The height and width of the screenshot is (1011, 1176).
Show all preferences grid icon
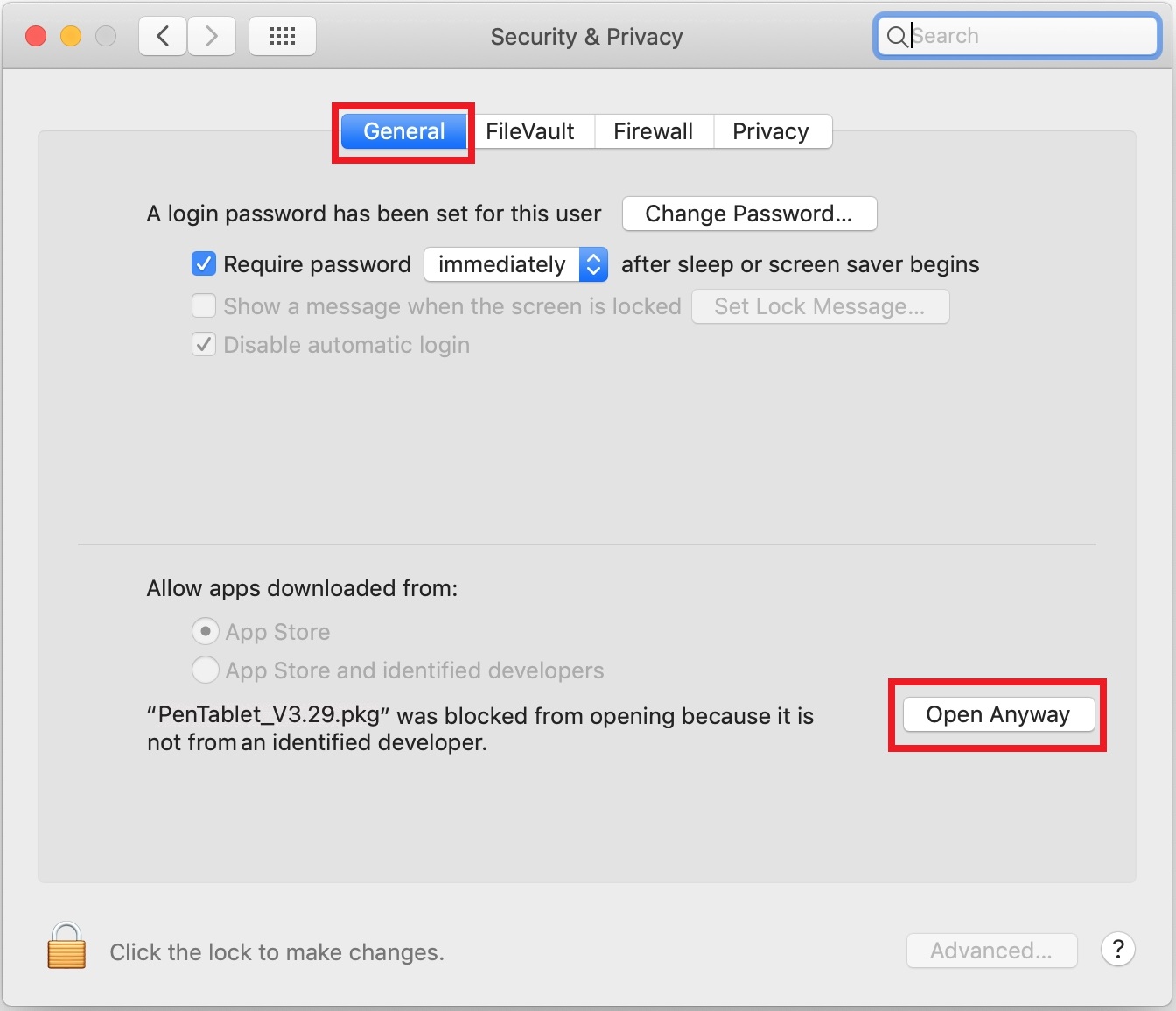(x=283, y=36)
